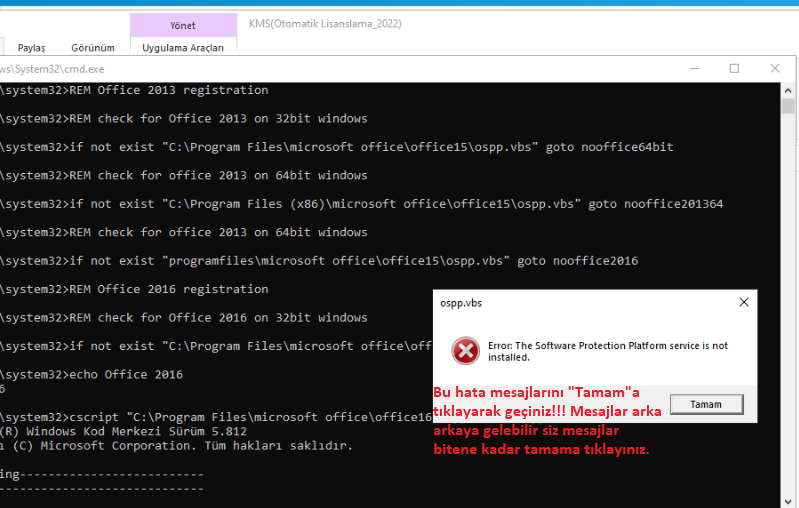This screenshot has width=799, height=508.
Task: Click the red error icon in dialog
Action: click(465, 351)
